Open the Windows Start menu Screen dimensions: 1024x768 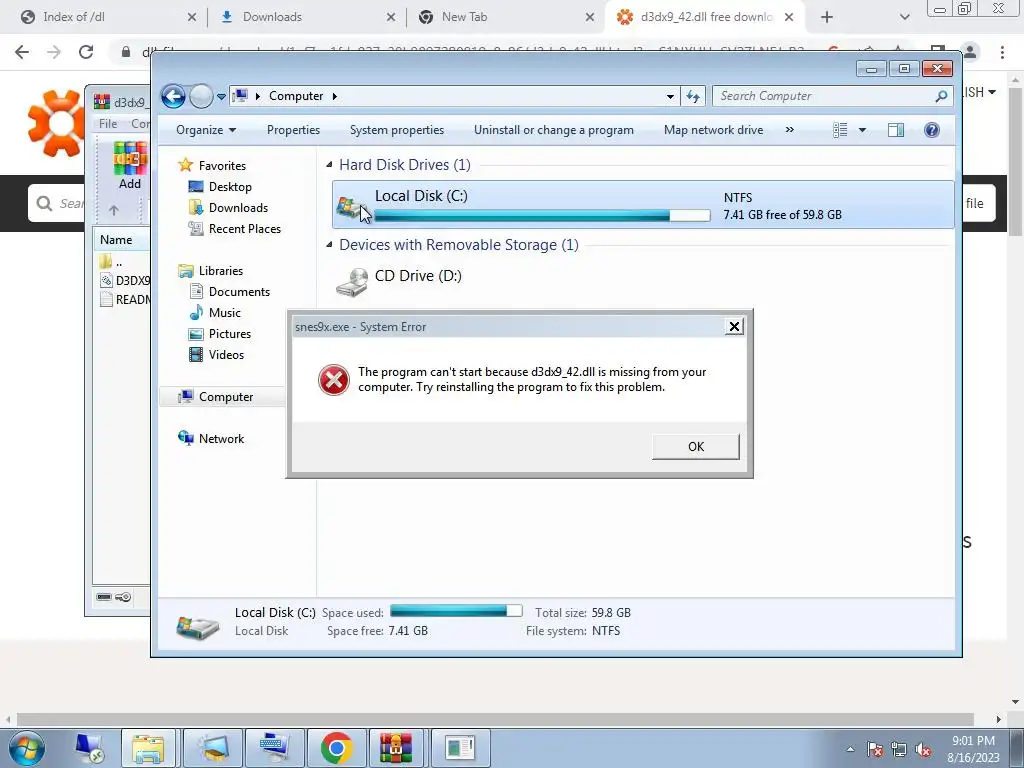tap(27, 748)
